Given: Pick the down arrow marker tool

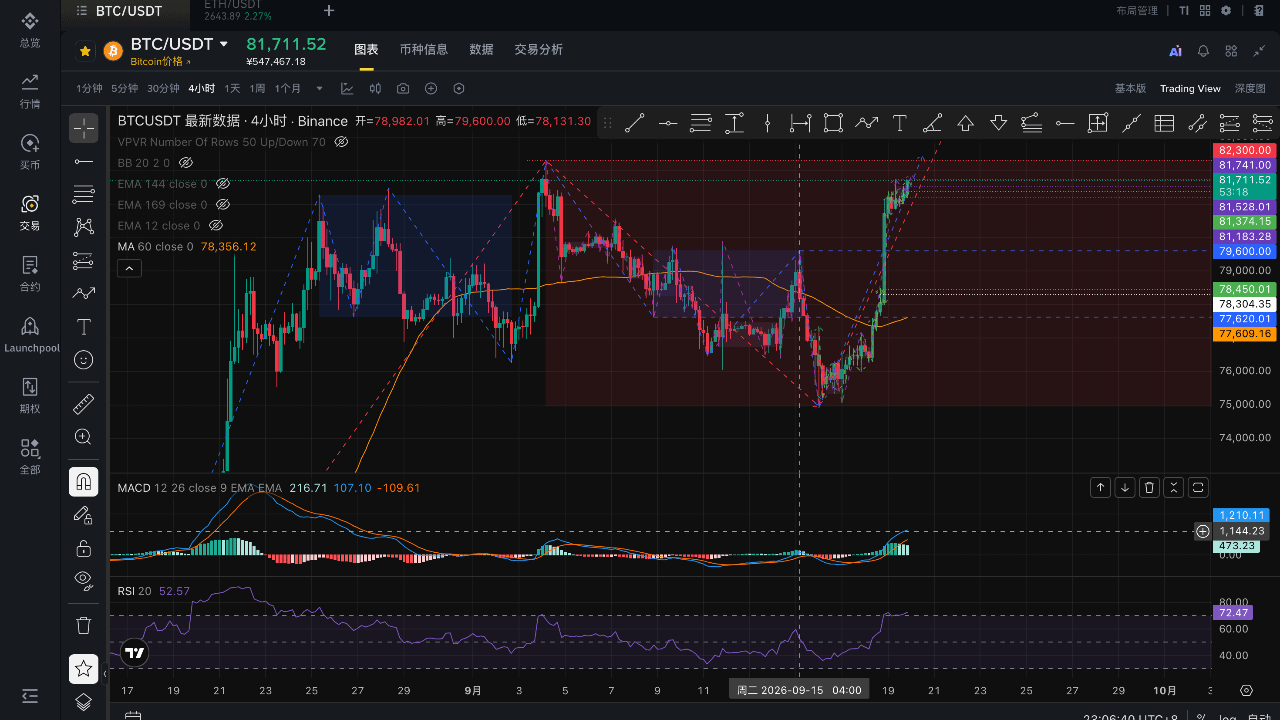Looking at the screenshot, I should (x=998, y=123).
